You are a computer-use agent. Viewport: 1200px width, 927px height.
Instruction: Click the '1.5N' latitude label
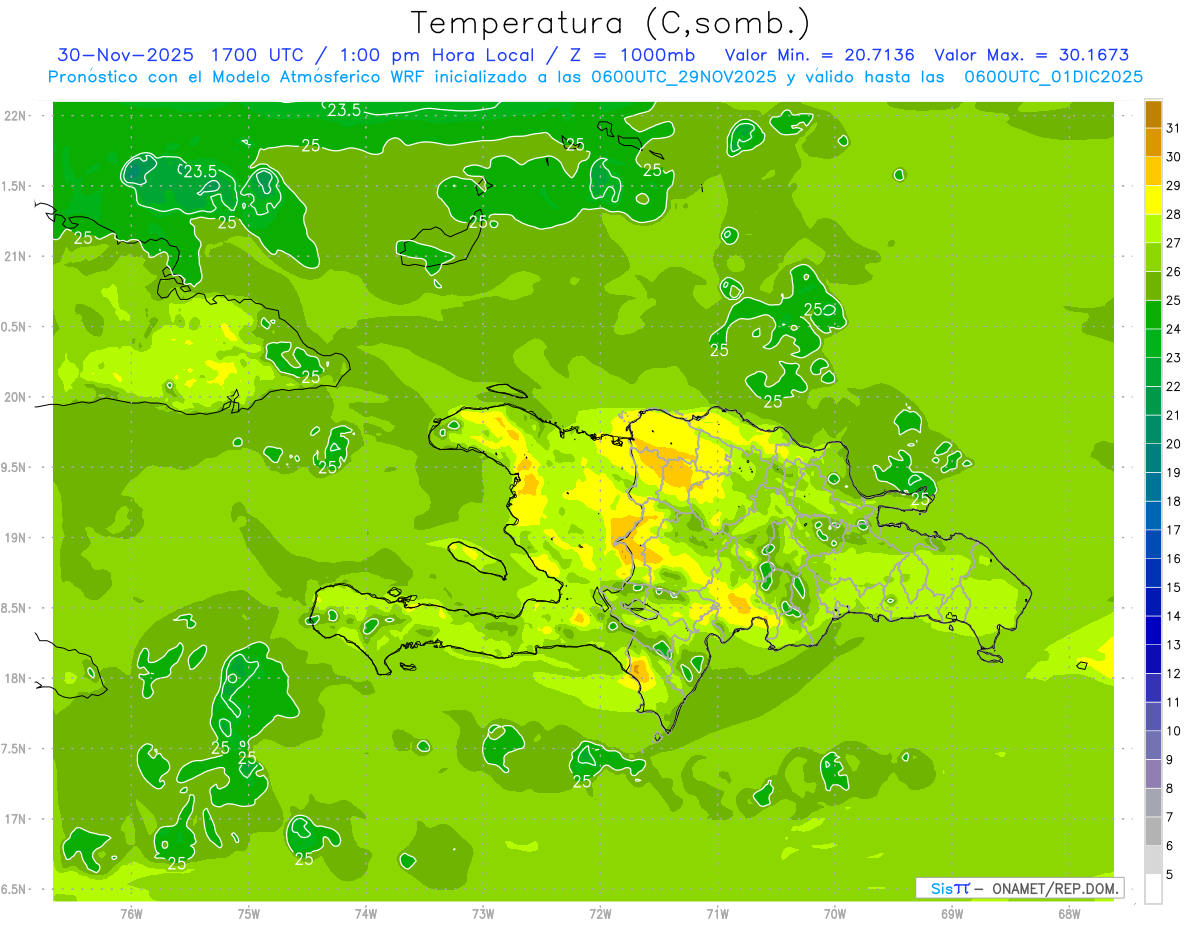[x=15, y=186]
